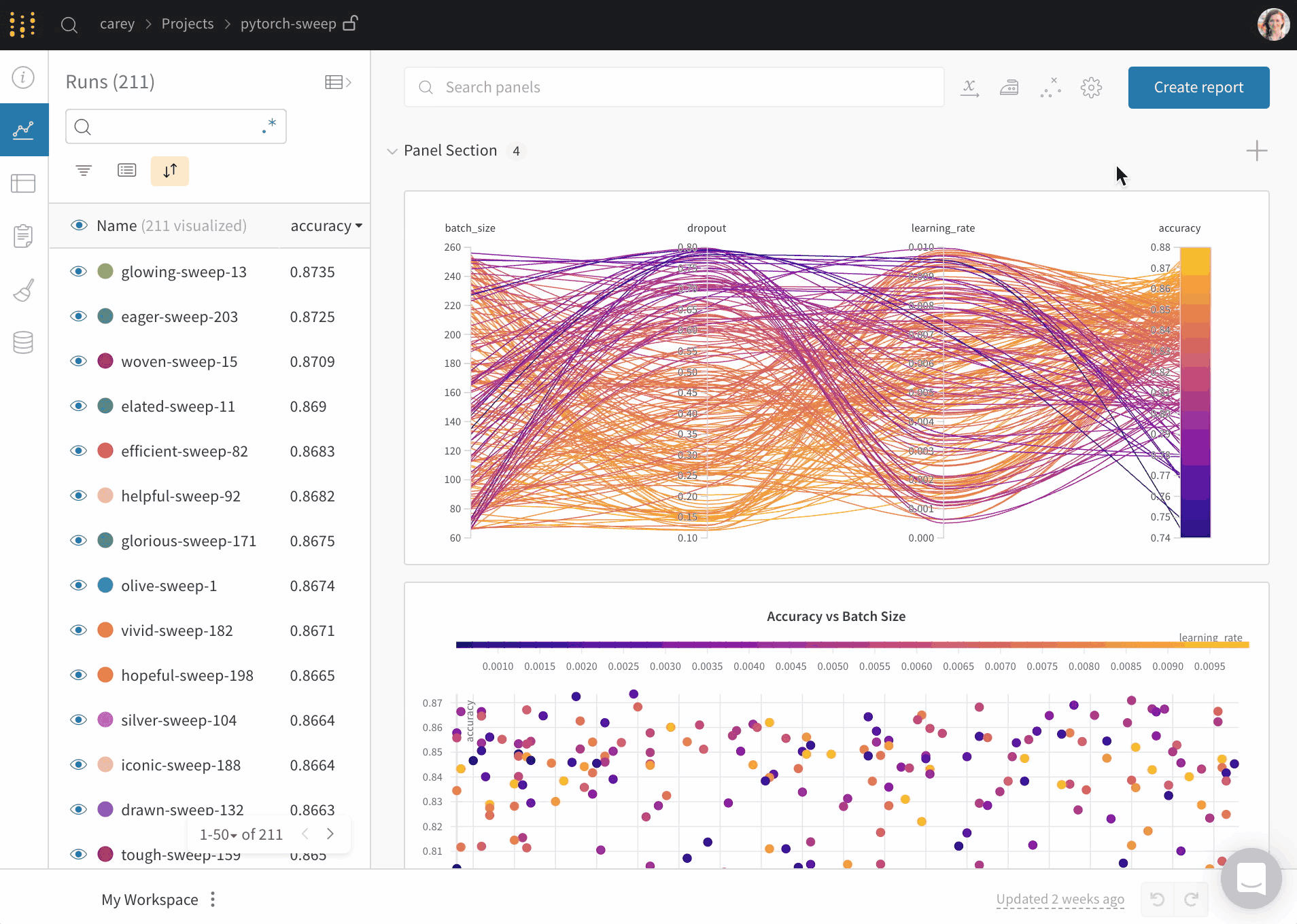Open the sweeps broom icon
1297x924 pixels.
[23, 290]
